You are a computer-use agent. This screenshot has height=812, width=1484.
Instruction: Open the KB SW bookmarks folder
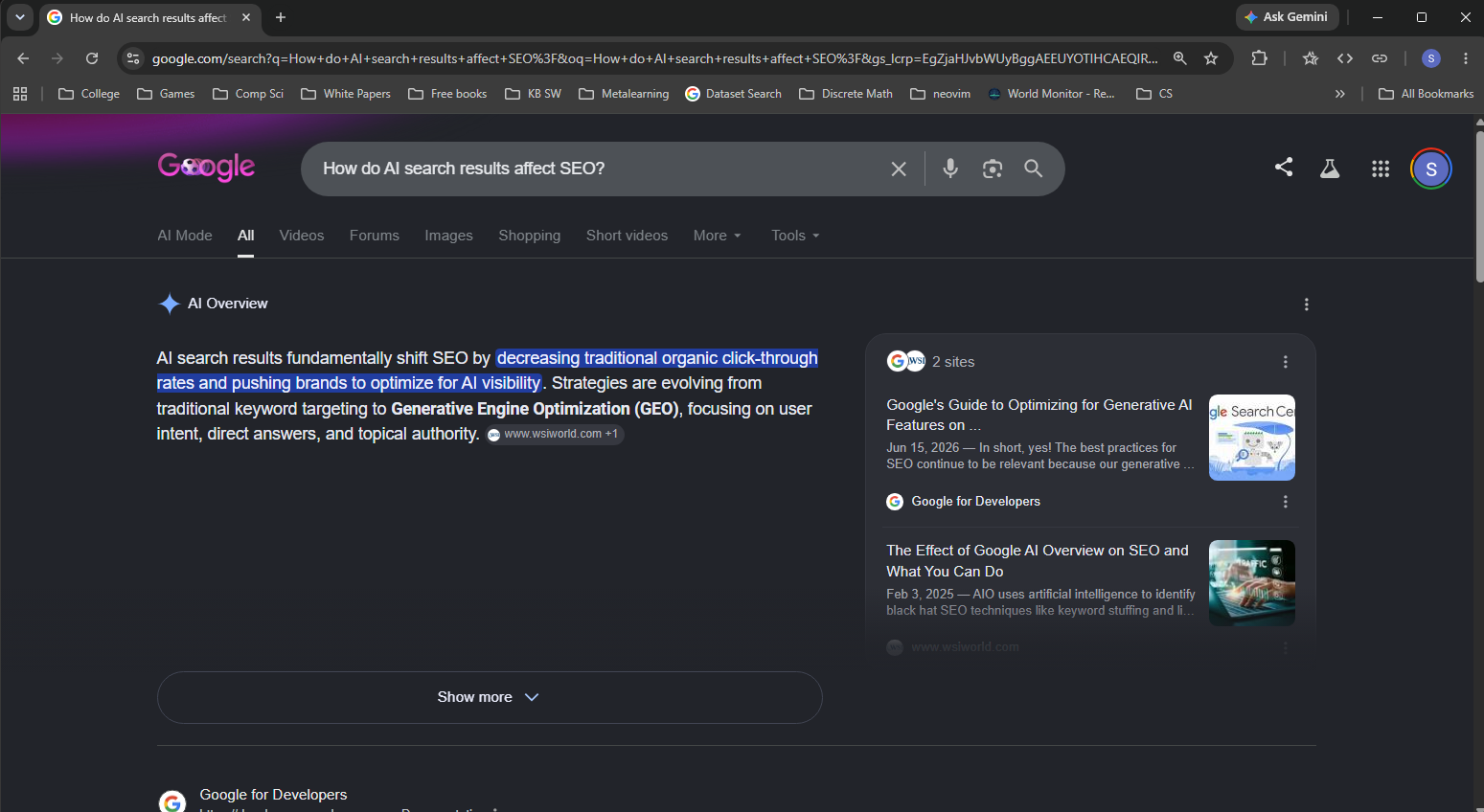tap(533, 94)
